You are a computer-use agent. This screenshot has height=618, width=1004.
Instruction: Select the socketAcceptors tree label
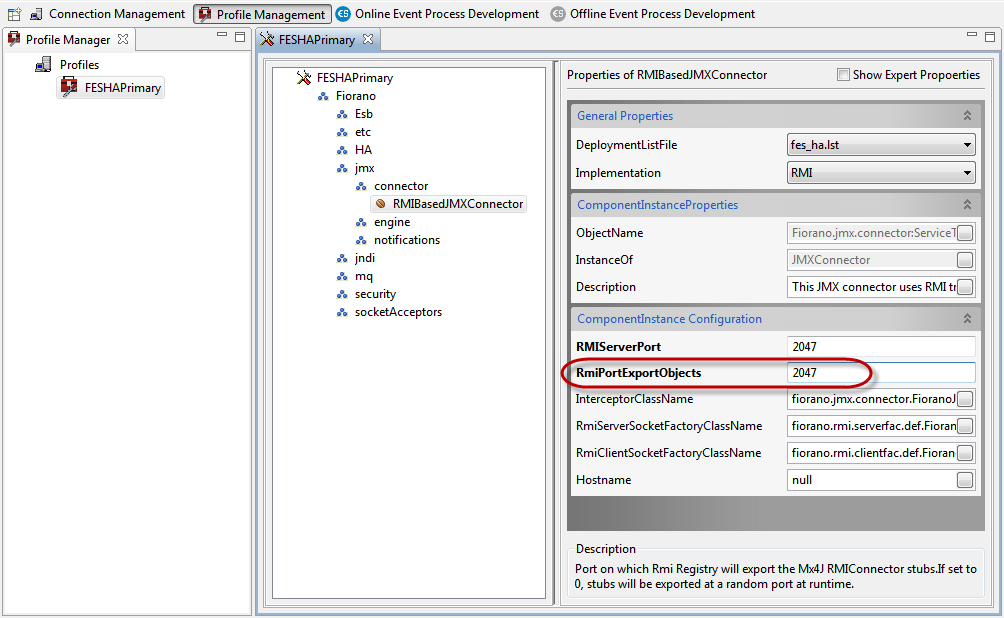coord(398,312)
